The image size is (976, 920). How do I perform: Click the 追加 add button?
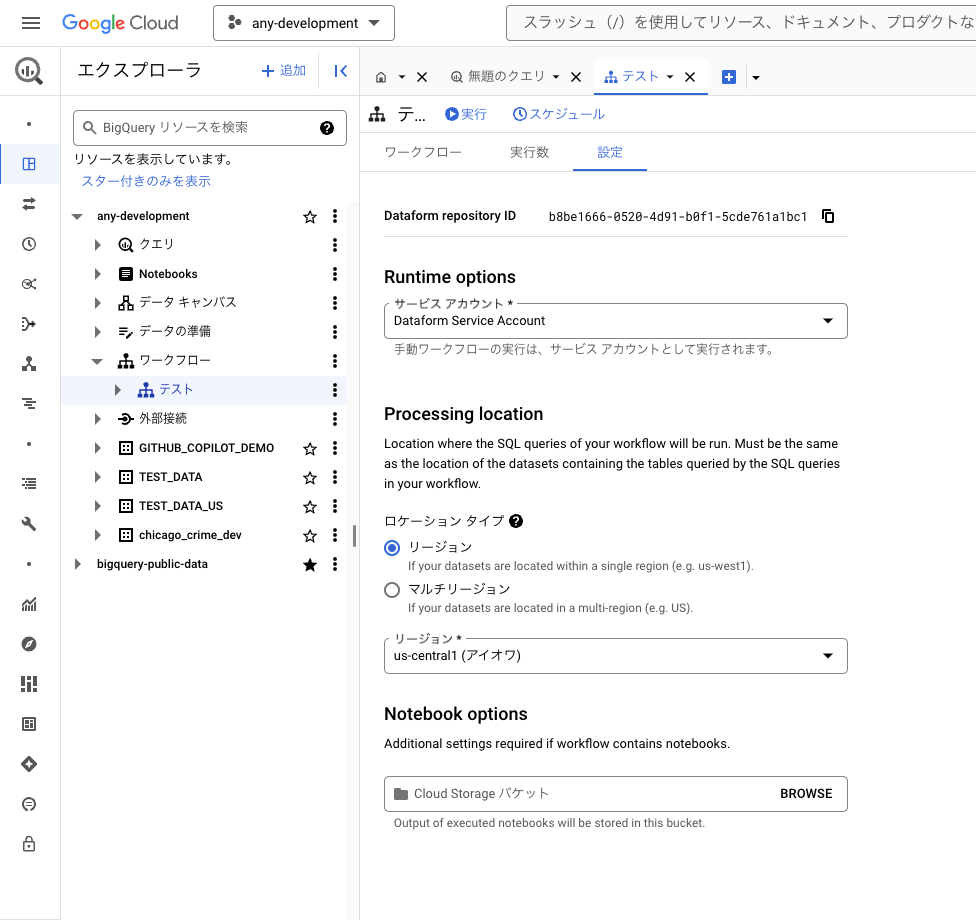coord(284,71)
